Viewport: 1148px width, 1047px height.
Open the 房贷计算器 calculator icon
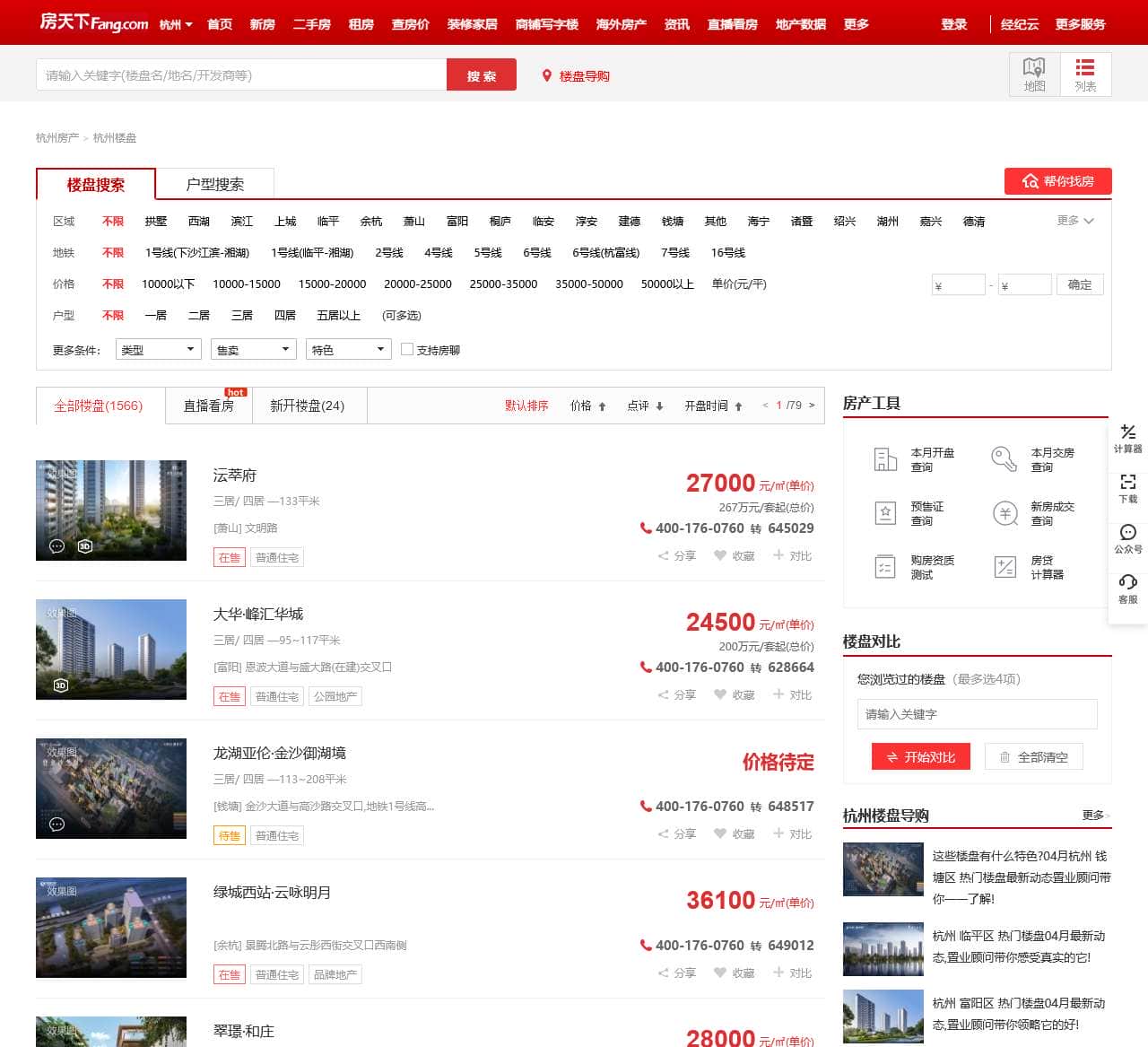click(1004, 567)
